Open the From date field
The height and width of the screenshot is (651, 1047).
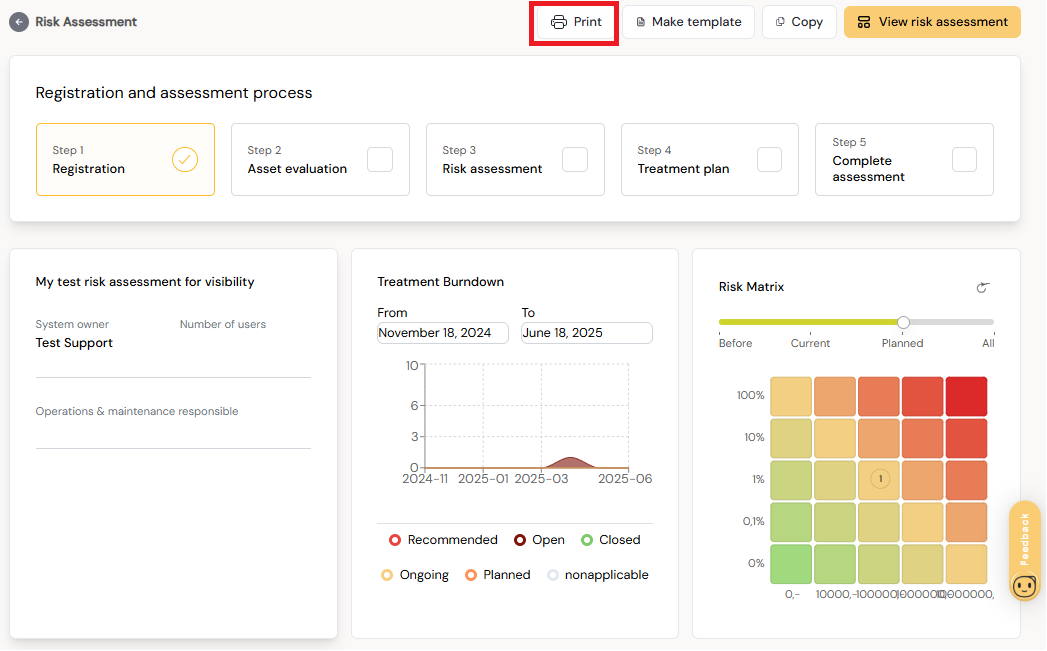point(443,333)
